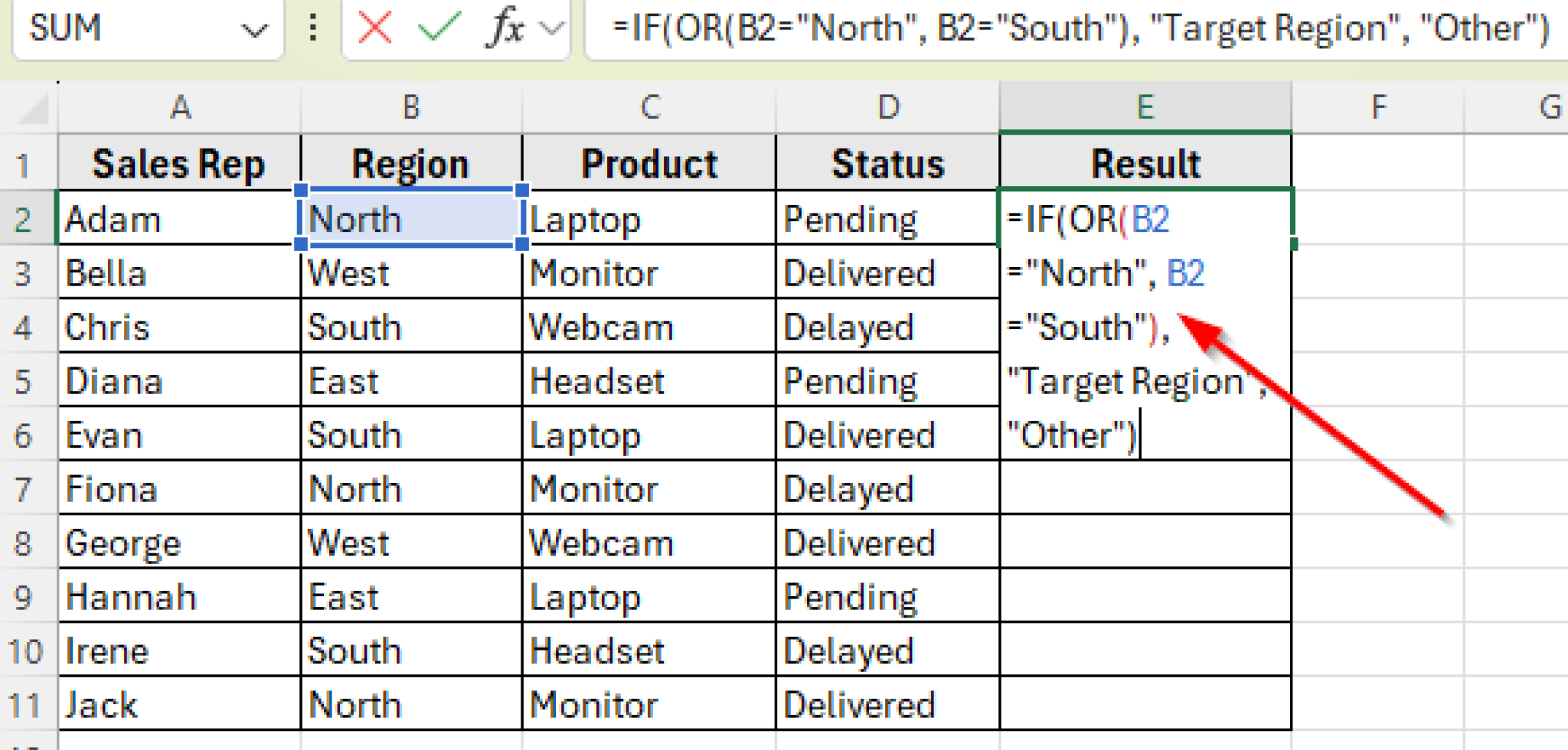This screenshot has width=1568, height=750.
Task: Select Hannah's Laptop product cell
Action: pyautogui.click(x=648, y=597)
